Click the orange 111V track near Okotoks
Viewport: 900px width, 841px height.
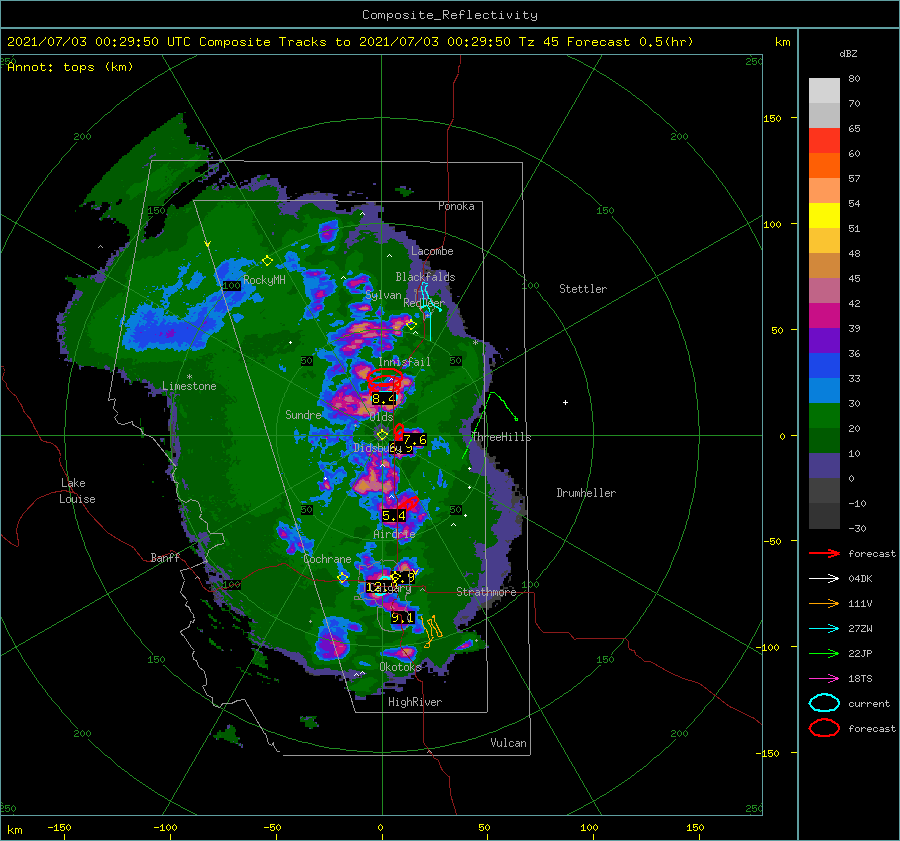point(432,630)
